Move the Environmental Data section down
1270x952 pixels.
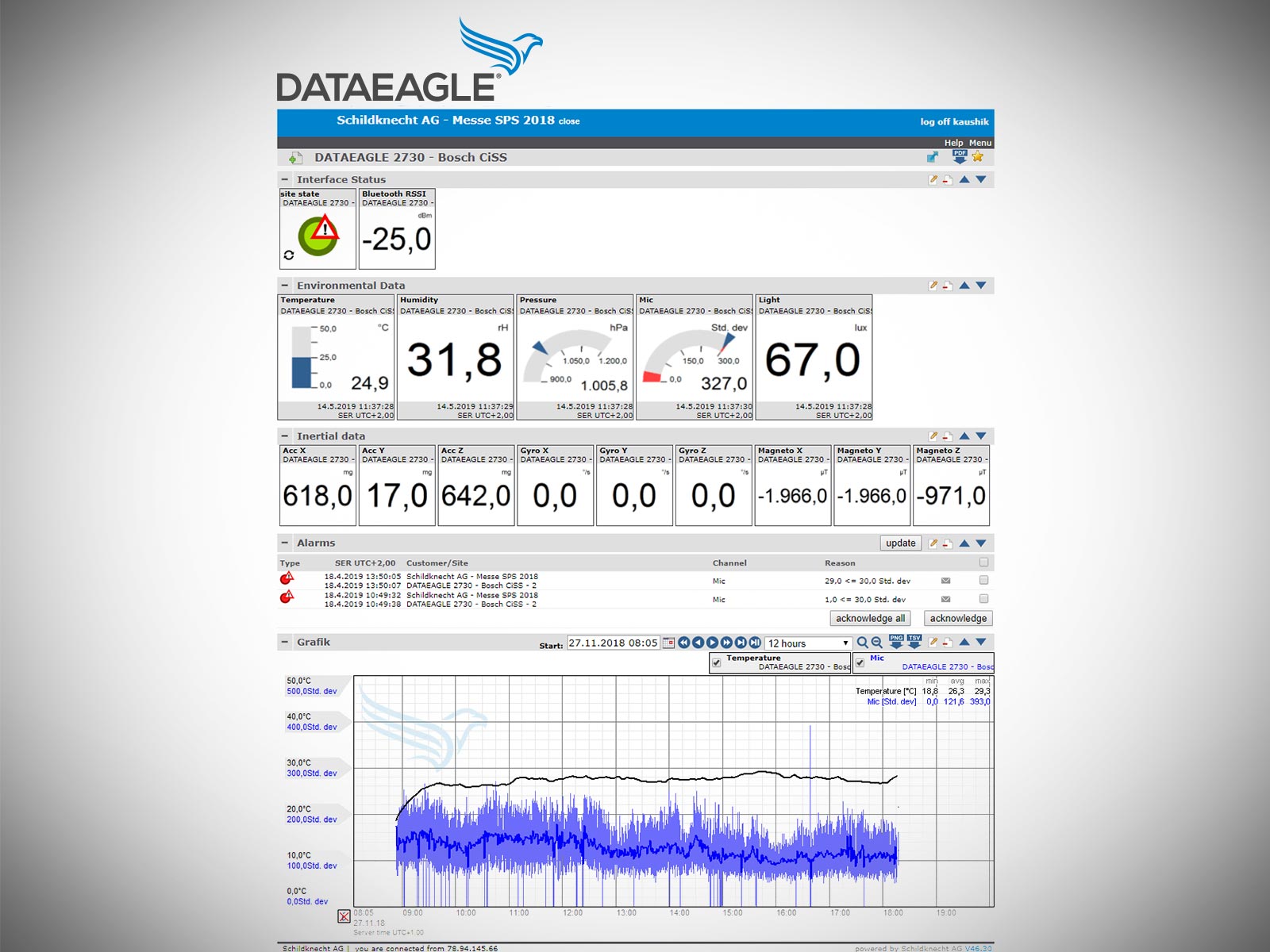[x=981, y=286]
